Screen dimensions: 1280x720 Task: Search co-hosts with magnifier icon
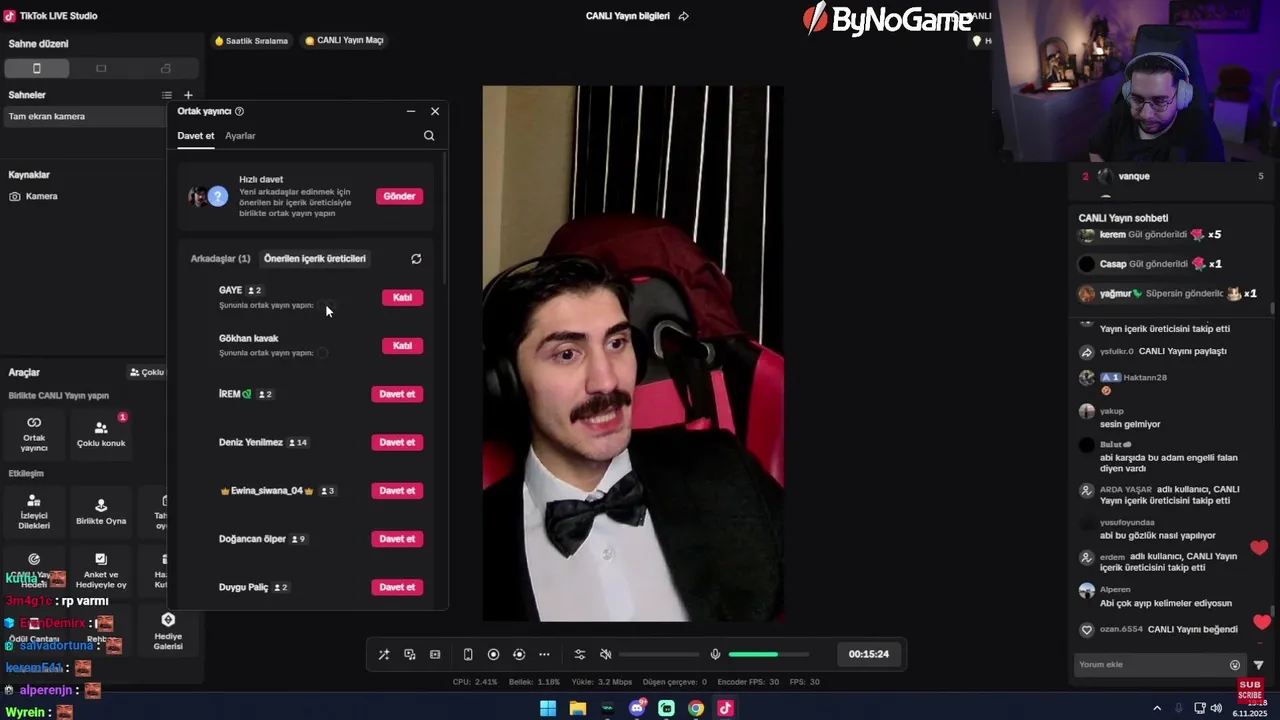429,136
